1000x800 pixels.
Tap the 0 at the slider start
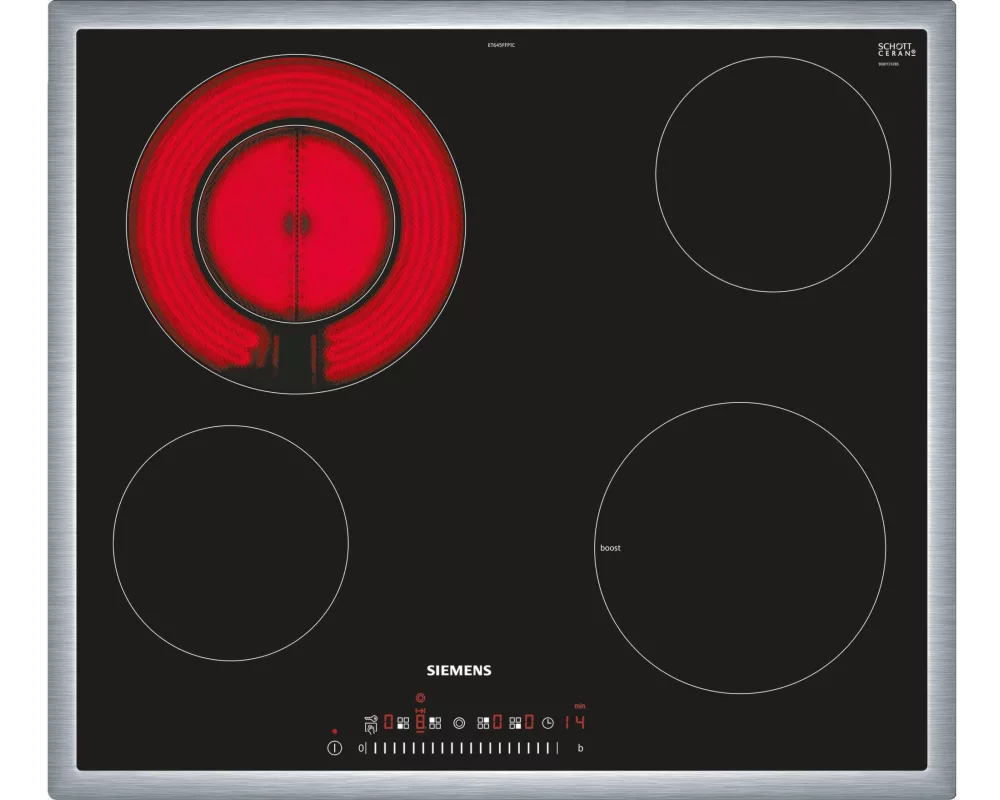click(360, 748)
